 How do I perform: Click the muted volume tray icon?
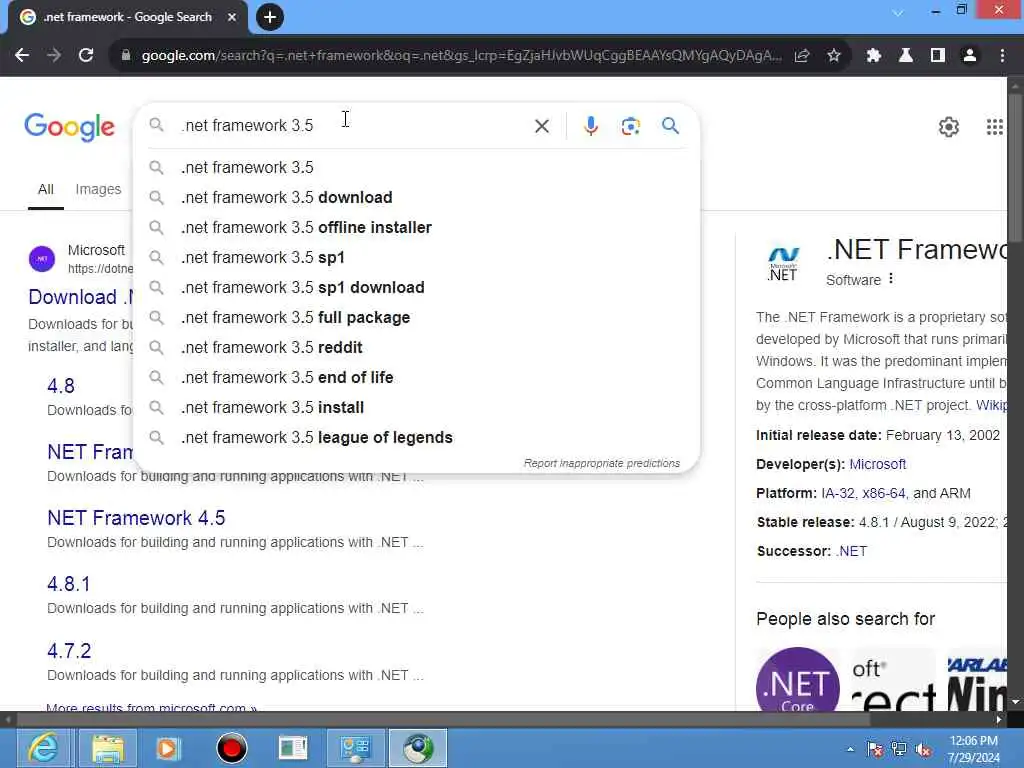click(923, 749)
